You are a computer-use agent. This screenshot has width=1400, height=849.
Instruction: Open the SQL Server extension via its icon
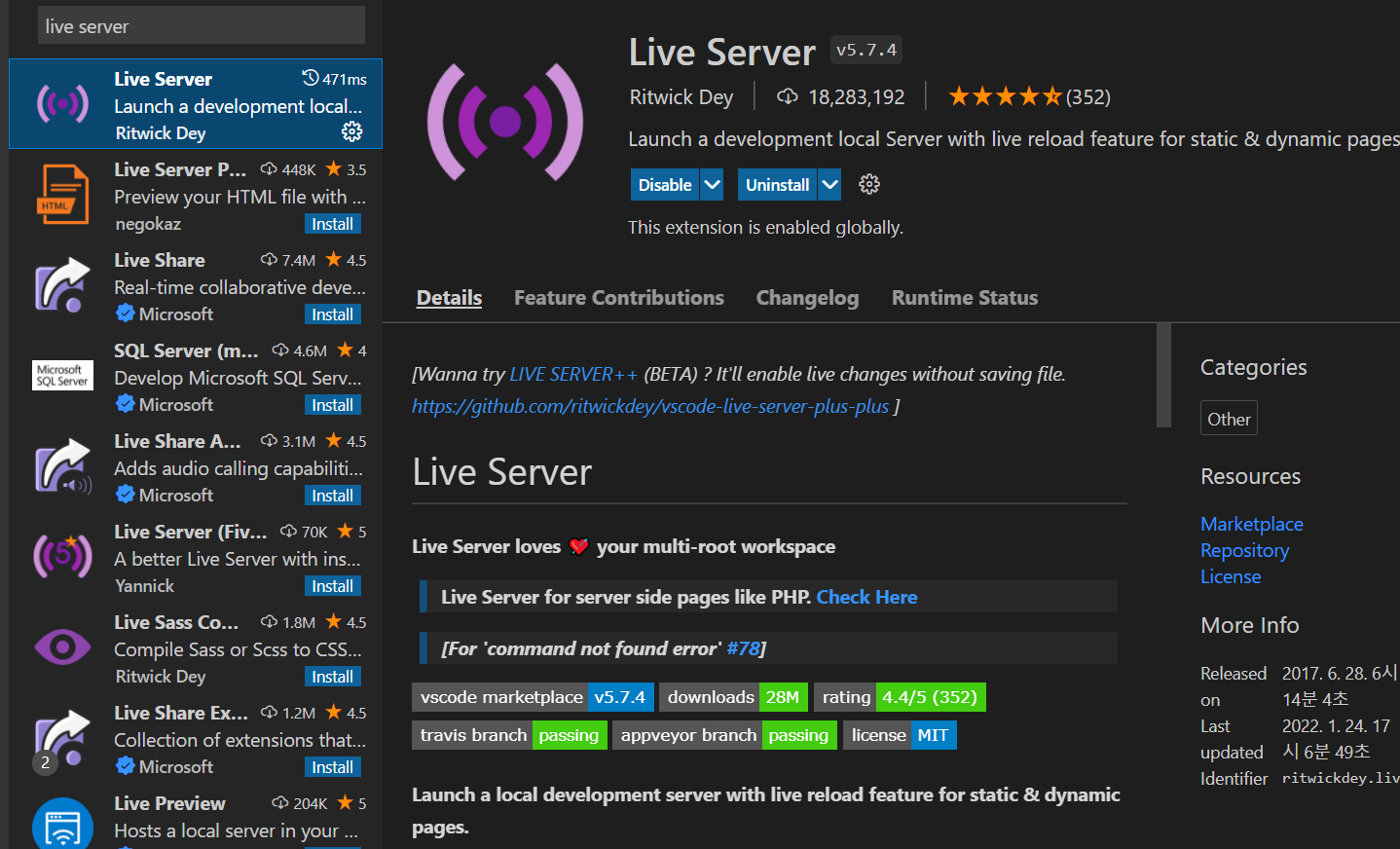(x=61, y=376)
